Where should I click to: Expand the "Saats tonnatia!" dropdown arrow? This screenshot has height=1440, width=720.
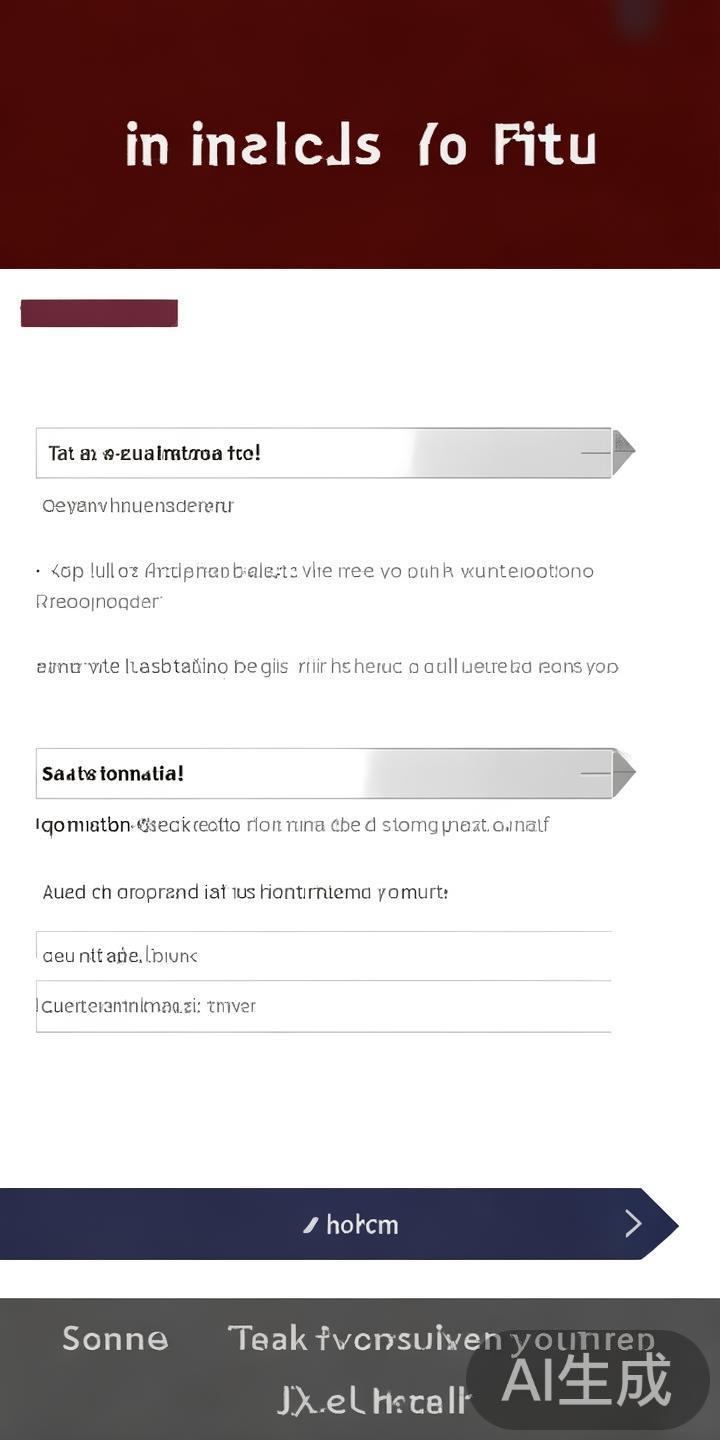coord(623,773)
